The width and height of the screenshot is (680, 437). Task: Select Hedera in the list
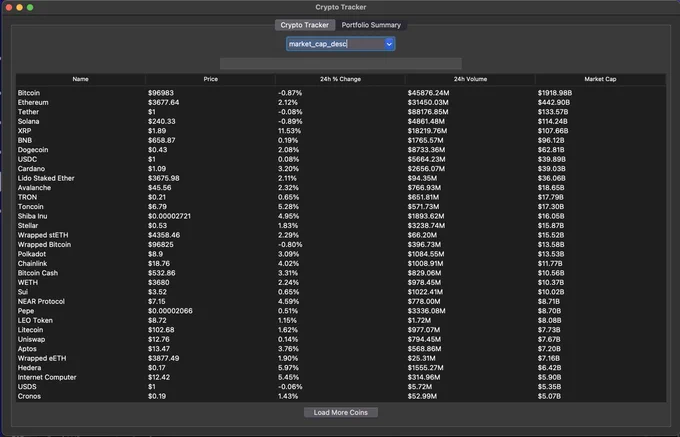tap(29, 368)
